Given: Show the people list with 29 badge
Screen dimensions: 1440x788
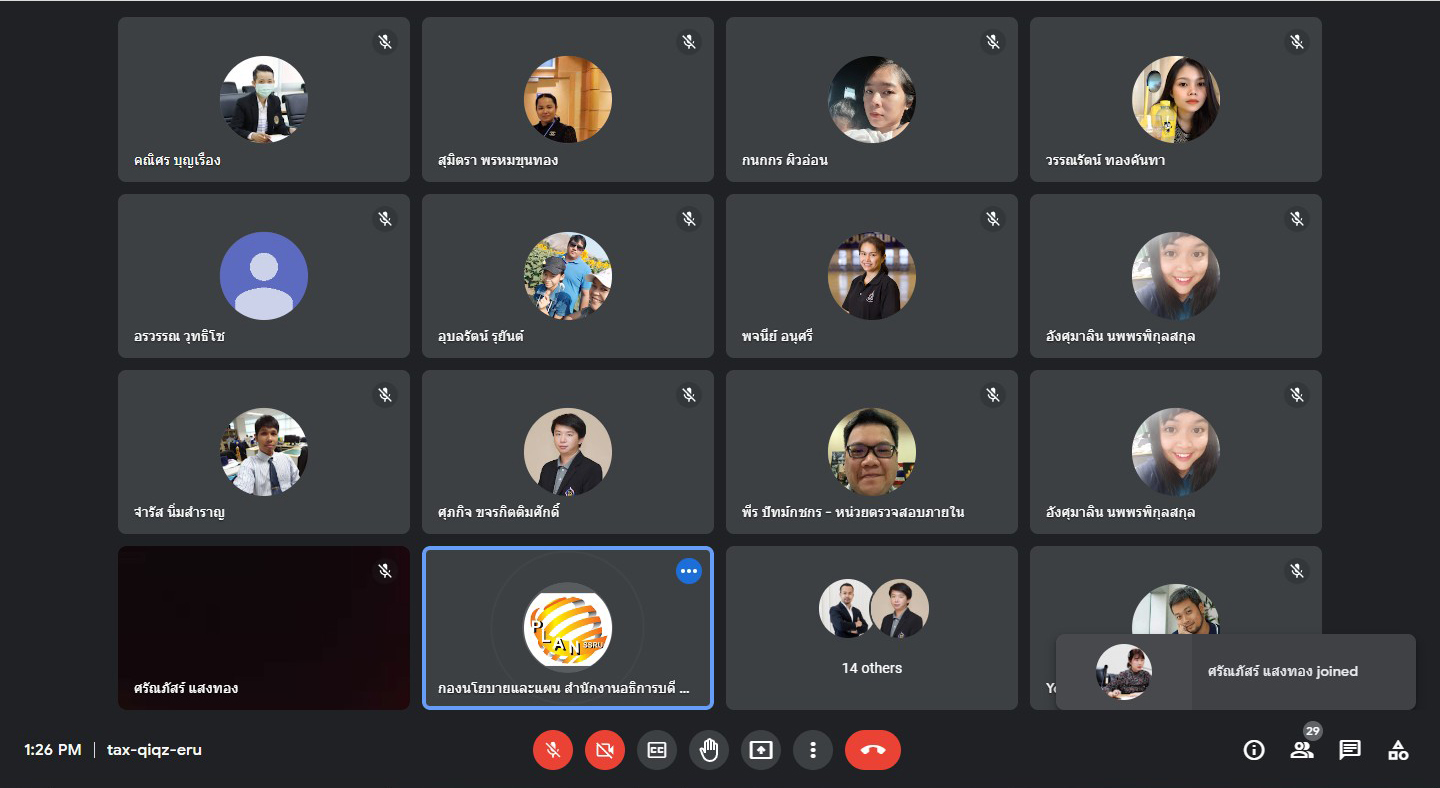Looking at the screenshot, I should (1302, 750).
